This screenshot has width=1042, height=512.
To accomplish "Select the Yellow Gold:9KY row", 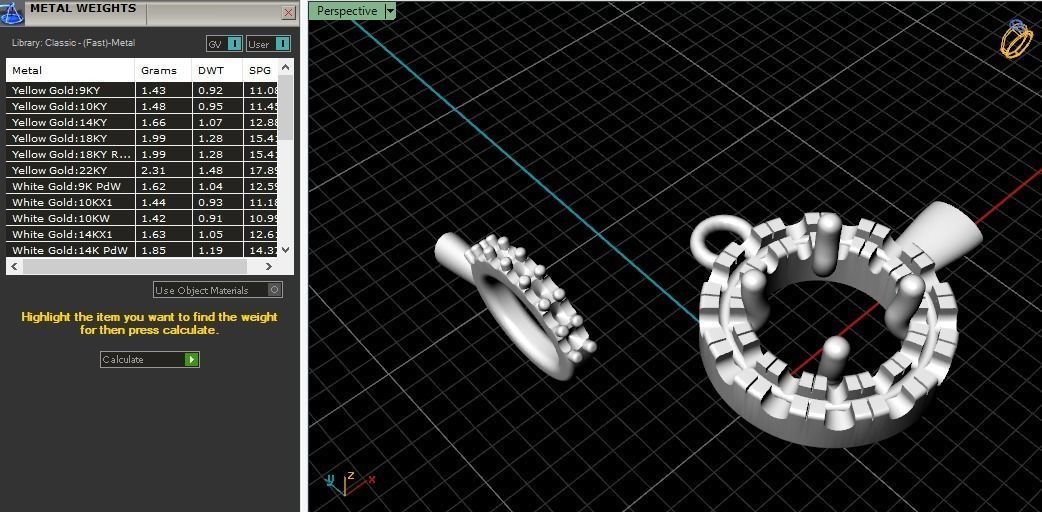I will pos(142,90).
